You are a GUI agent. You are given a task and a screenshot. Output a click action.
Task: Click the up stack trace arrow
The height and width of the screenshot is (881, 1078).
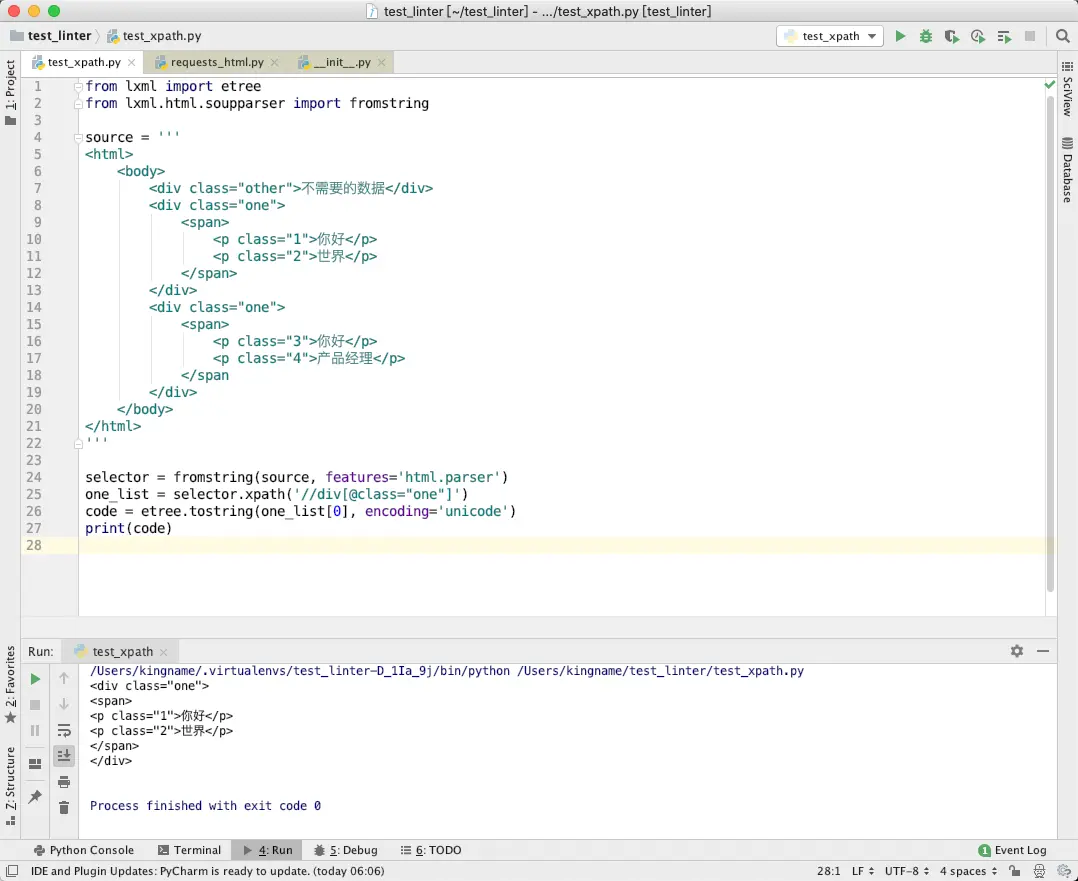(x=64, y=679)
